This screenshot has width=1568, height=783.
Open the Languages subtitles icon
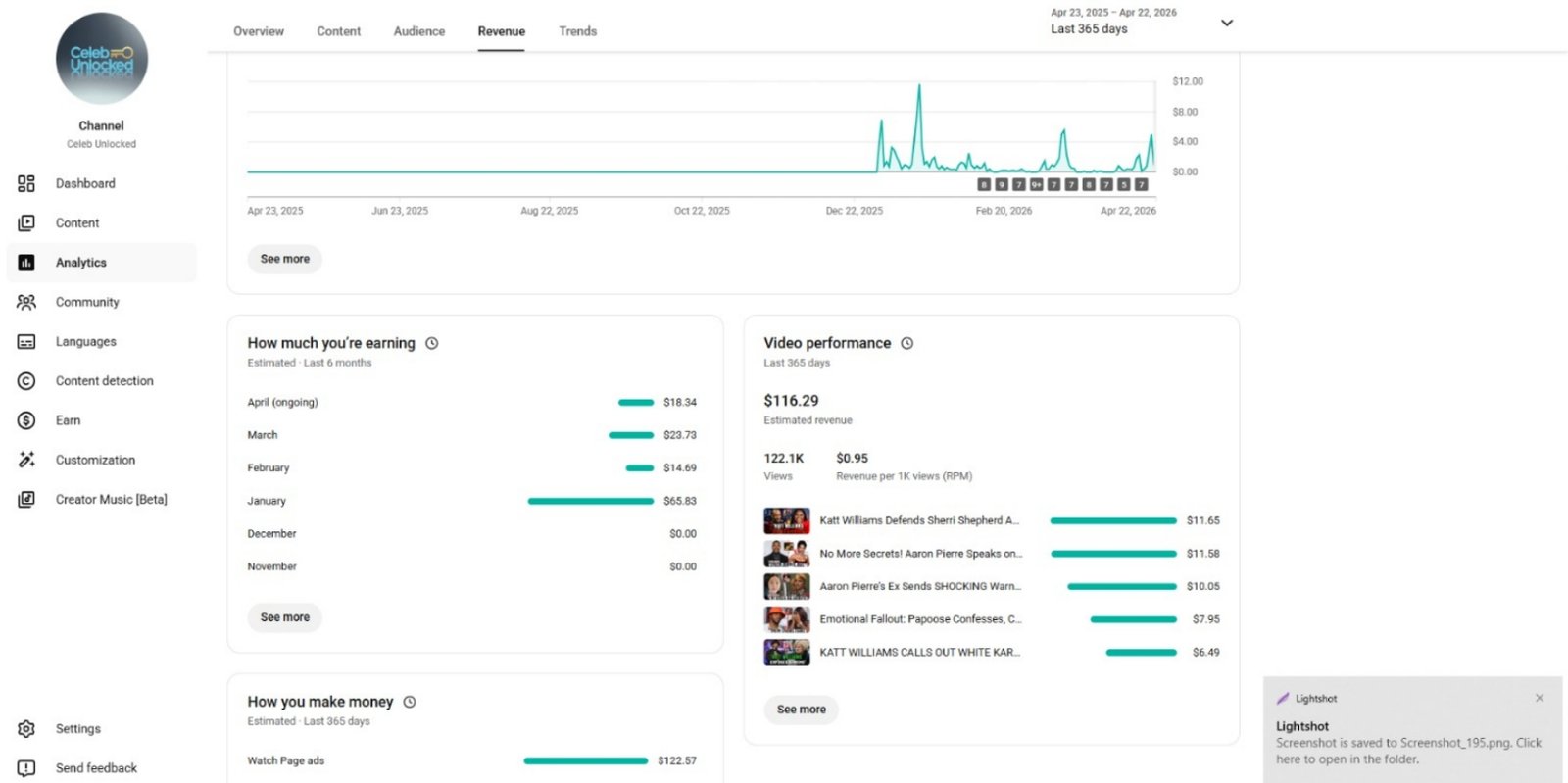(x=26, y=342)
